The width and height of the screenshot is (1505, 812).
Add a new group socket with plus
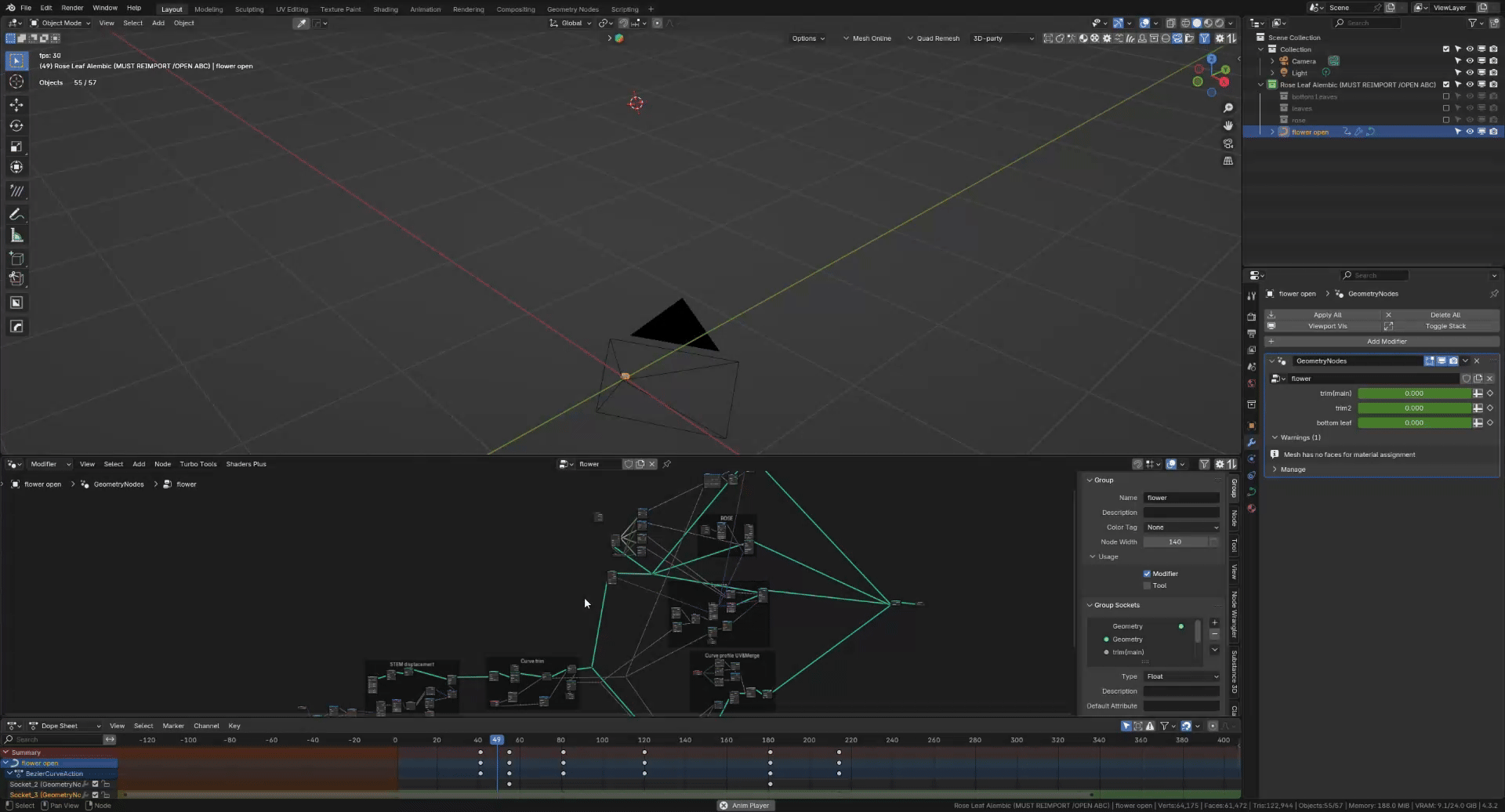tap(1214, 623)
